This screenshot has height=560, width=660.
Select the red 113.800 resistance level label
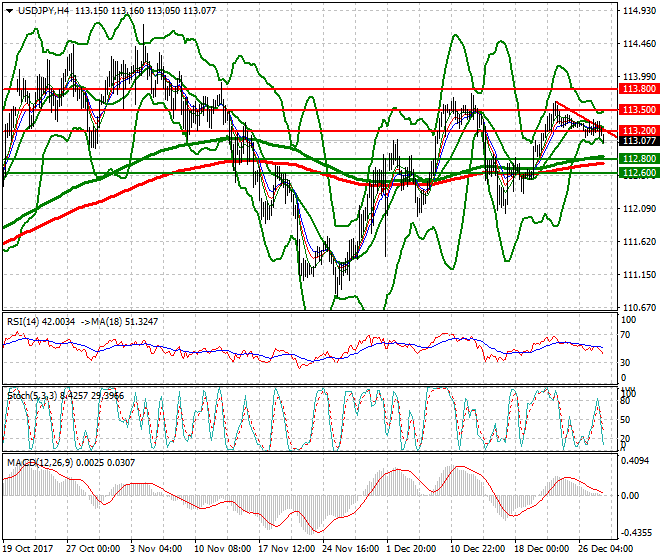coord(638,89)
